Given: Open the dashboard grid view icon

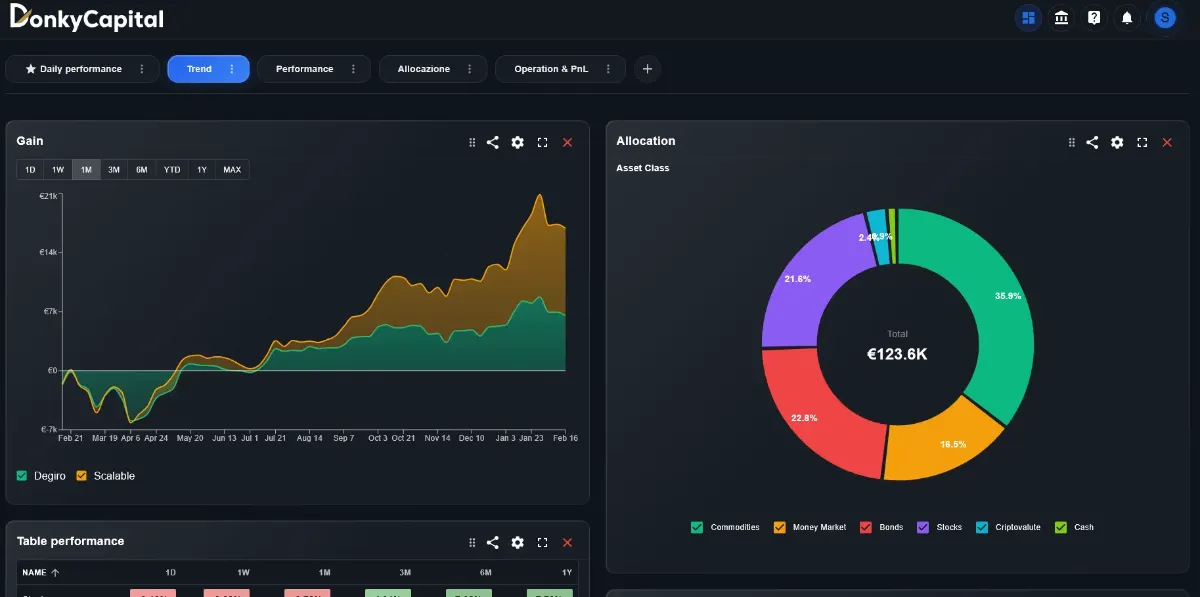Looking at the screenshot, I should (x=1028, y=18).
